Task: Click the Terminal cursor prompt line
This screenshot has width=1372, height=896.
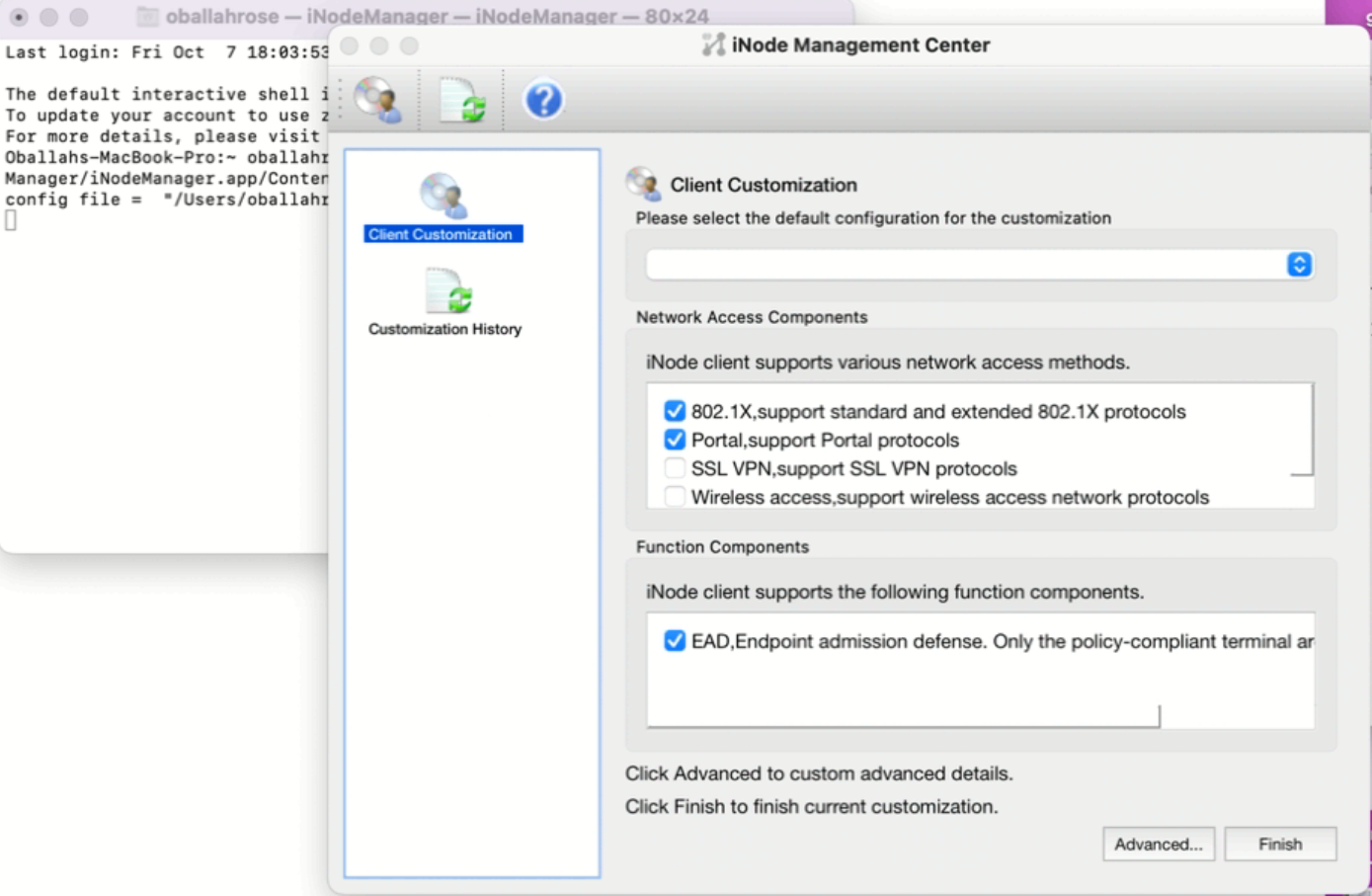Action: tap(11, 220)
